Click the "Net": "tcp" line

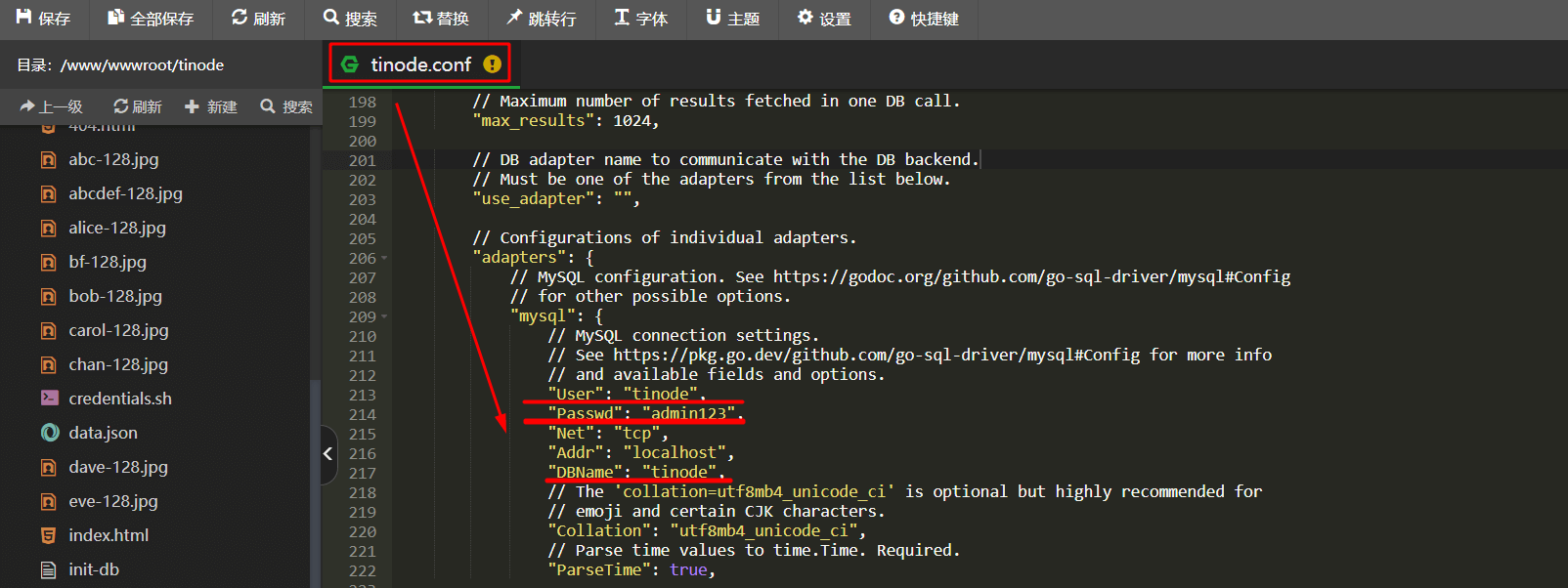tap(608, 434)
